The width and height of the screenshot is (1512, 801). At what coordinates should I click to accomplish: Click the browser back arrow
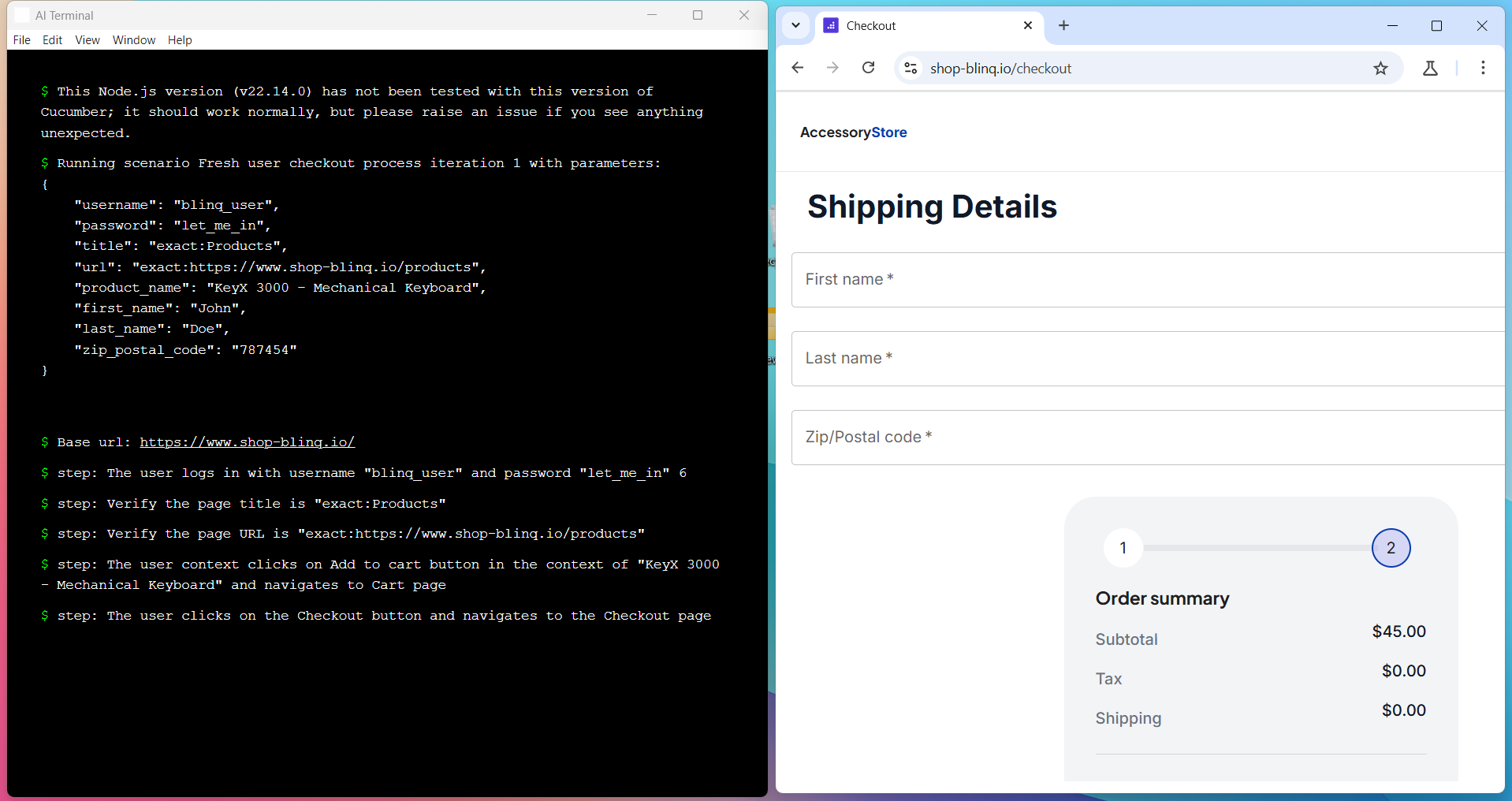click(x=798, y=68)
